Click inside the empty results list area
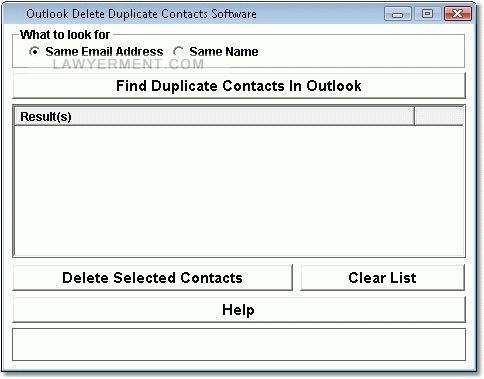 pos(239,191)
